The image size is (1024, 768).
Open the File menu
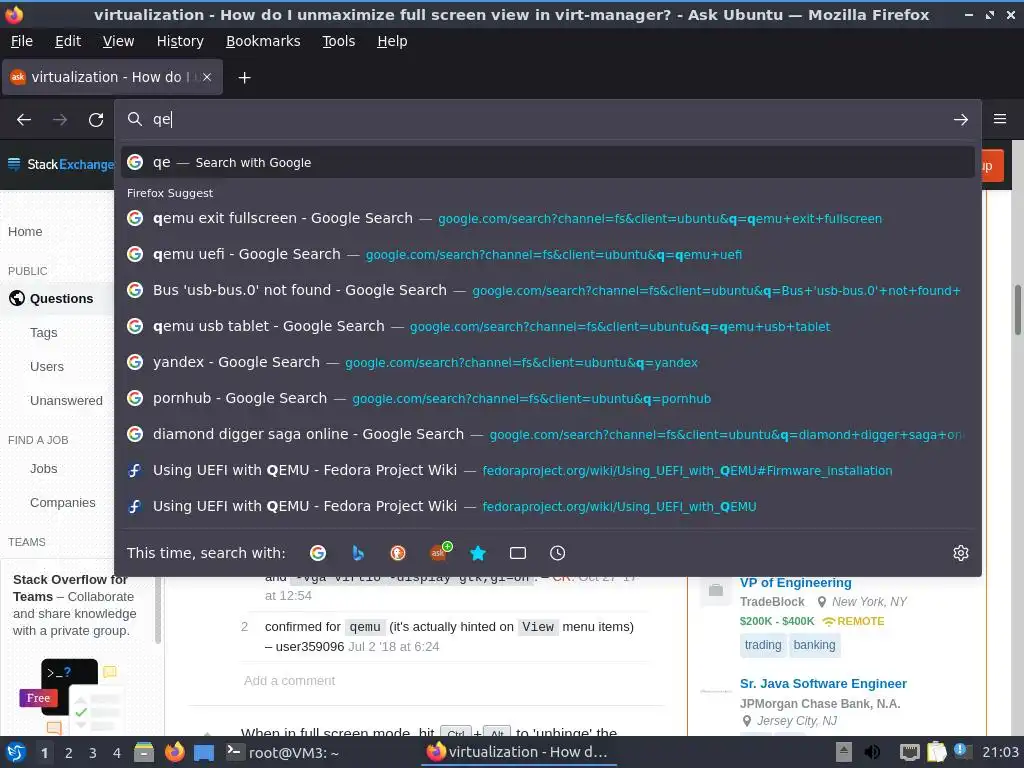[22, 41]
